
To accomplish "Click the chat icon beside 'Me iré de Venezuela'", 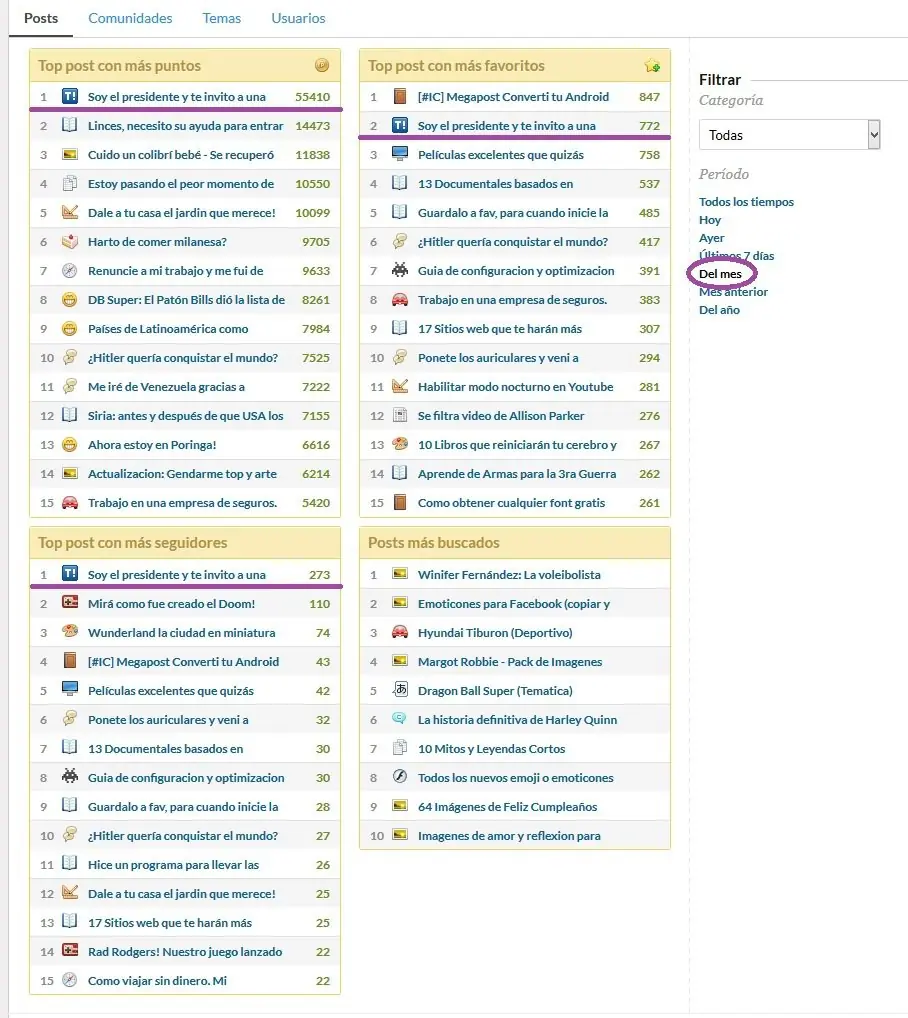I will (x=69, y=386).
